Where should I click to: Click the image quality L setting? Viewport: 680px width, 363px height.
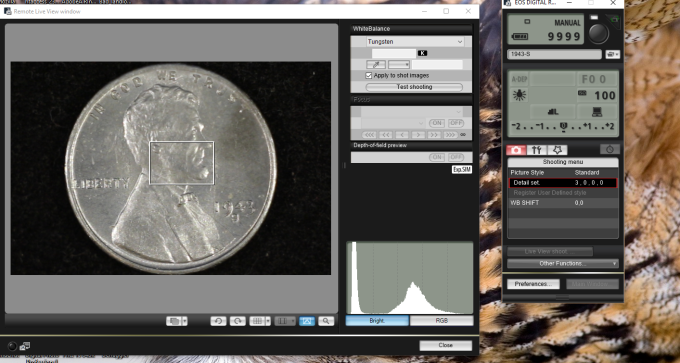(x=552, y=112)
